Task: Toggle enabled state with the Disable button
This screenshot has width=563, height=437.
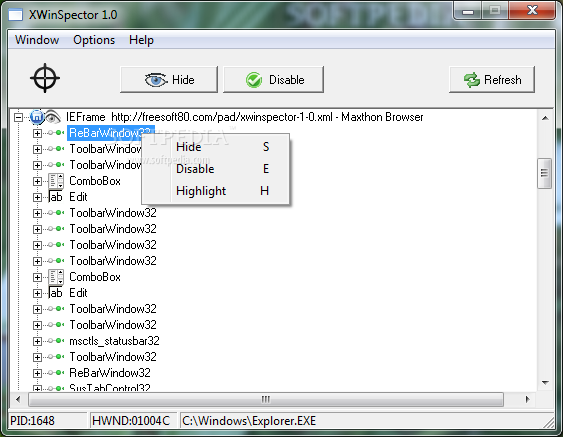Action: [273, 79]
